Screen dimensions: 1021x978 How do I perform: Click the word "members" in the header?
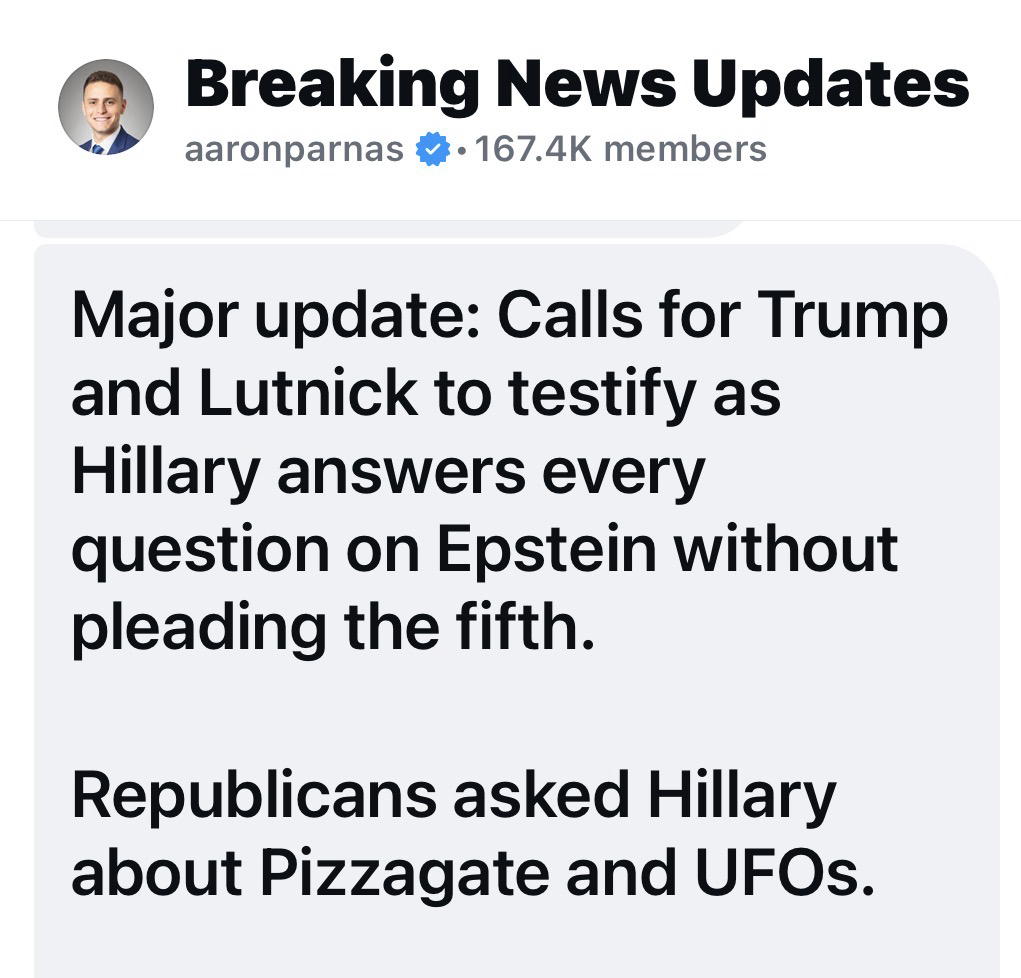coord(685,150)
